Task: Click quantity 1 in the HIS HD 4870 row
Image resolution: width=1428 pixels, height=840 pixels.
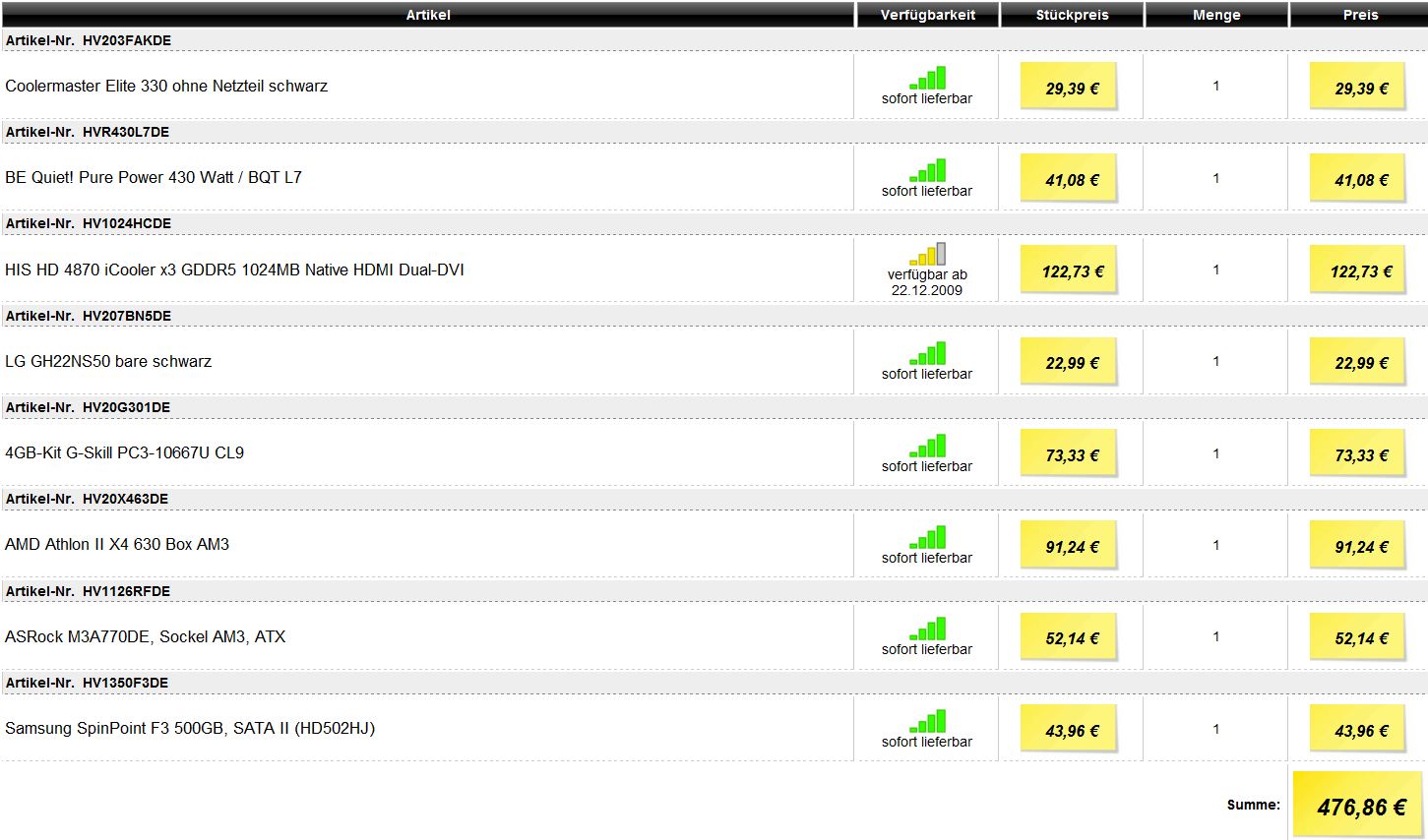Action: [1216, 270]
